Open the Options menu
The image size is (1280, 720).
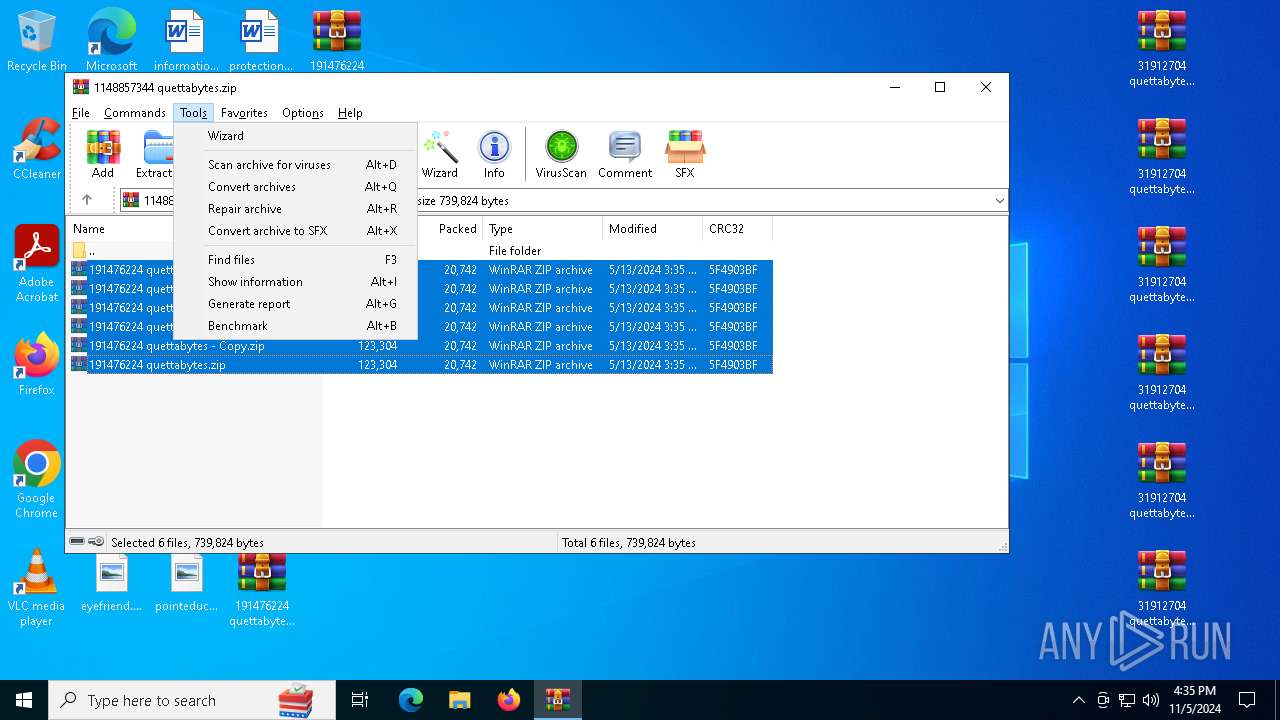pos(303,113)
